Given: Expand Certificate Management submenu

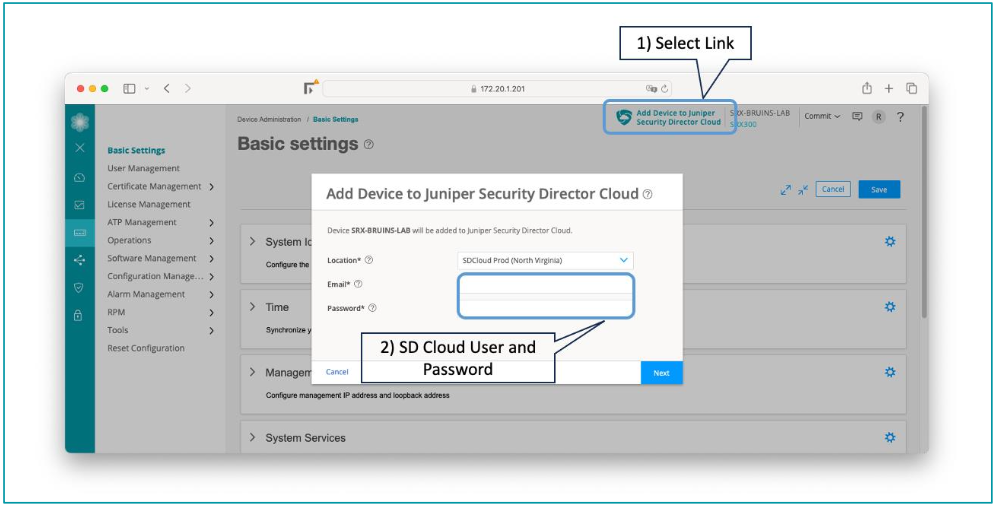Looking at the screenshot, I should (x=212, y=187).
